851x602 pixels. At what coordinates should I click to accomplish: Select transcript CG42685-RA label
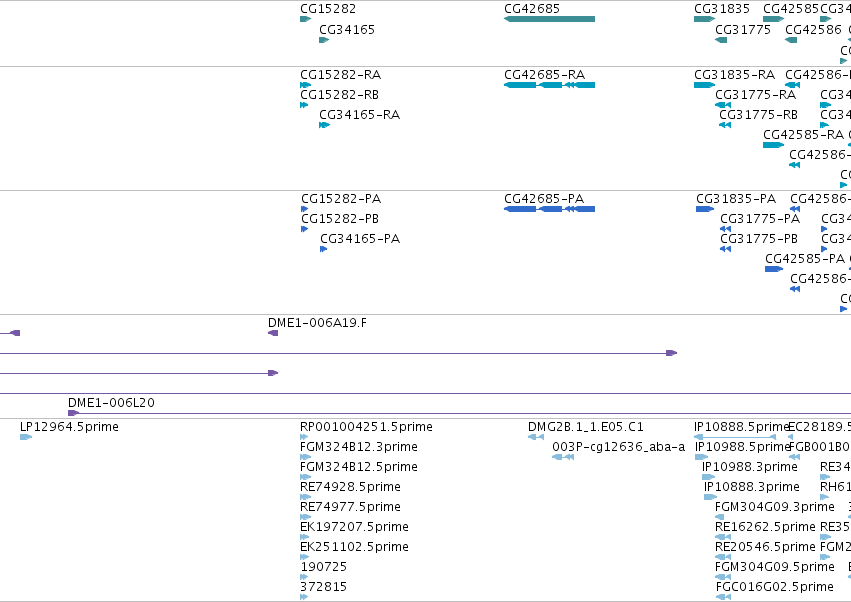pos(545,74)
